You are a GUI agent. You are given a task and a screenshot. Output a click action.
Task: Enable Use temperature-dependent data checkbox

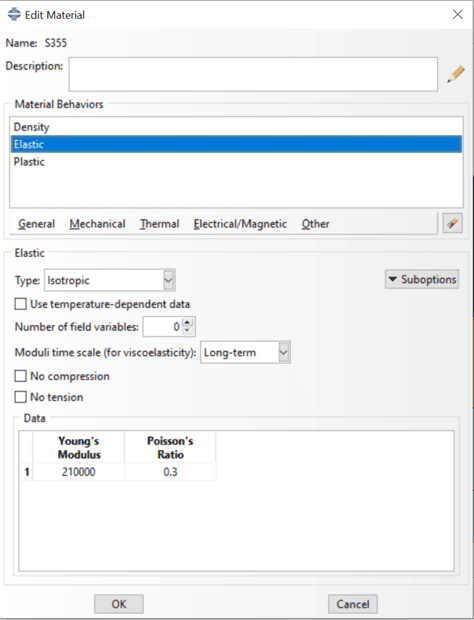coord(21,304)
